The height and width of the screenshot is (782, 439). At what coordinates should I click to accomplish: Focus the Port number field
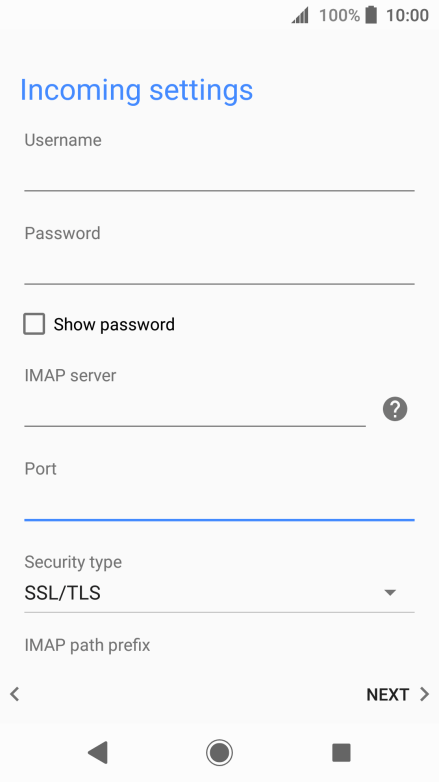[219, 502]
